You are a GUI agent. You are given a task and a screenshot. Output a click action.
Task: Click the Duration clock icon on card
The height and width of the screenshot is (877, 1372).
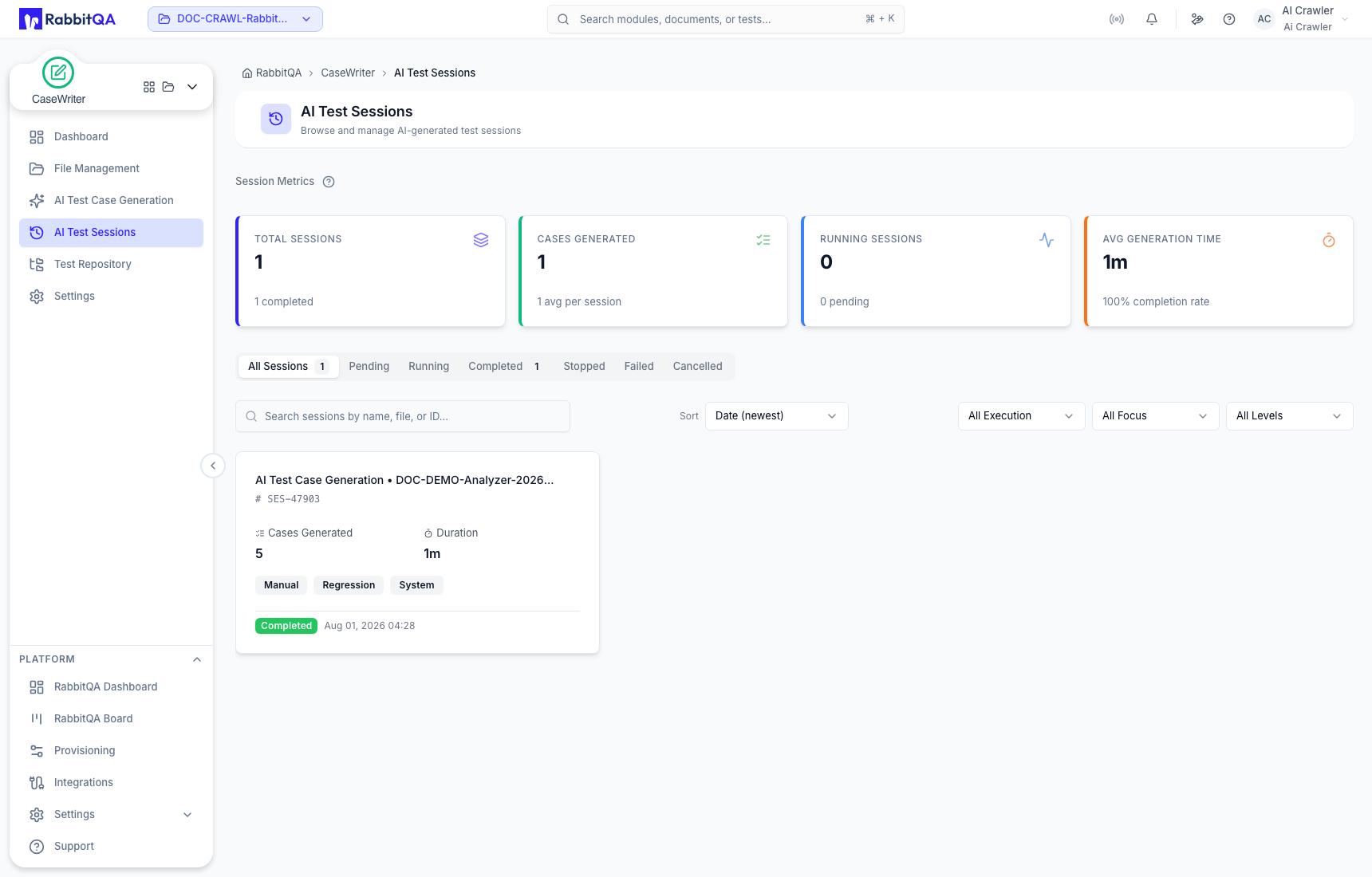coord(428,533)
